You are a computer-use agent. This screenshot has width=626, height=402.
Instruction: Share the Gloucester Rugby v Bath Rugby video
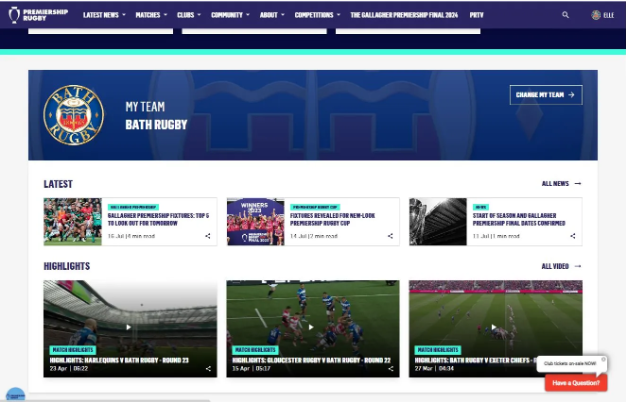[x=390, y=368]
